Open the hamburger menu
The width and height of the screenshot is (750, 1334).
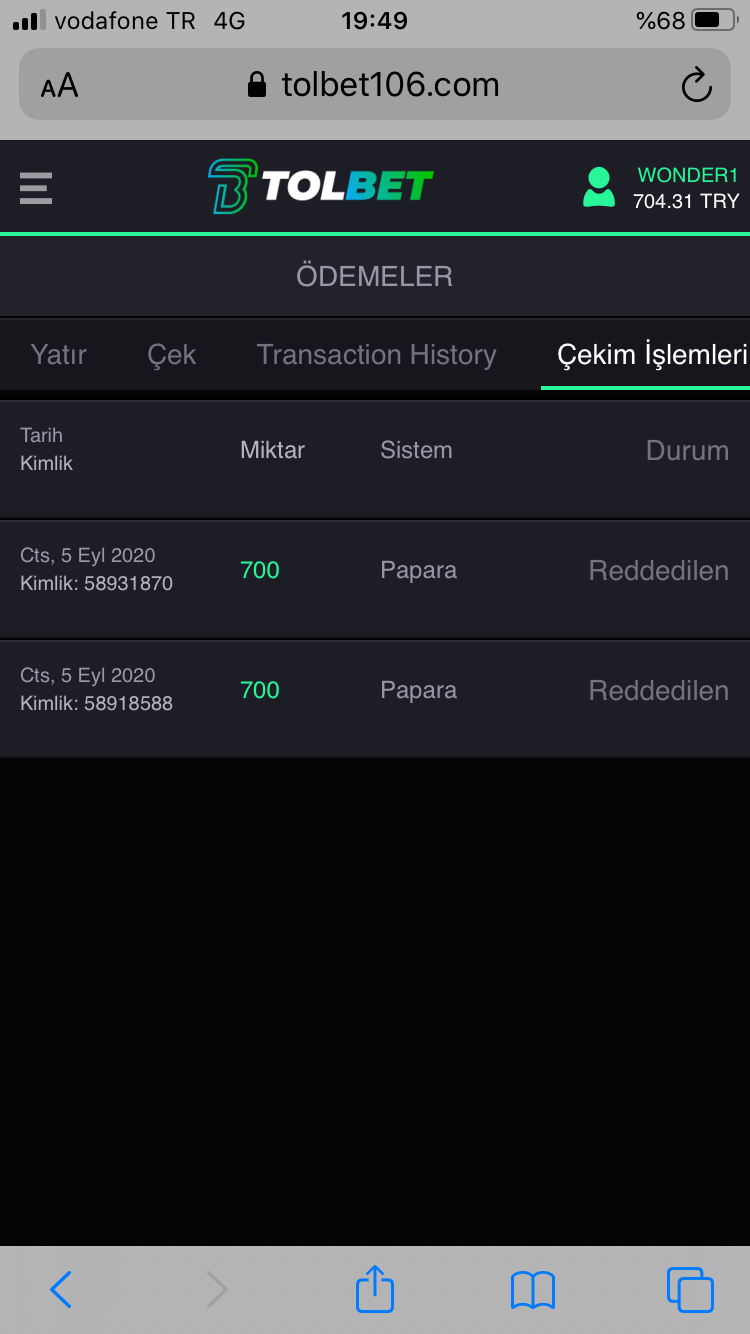tap(36, 188)
